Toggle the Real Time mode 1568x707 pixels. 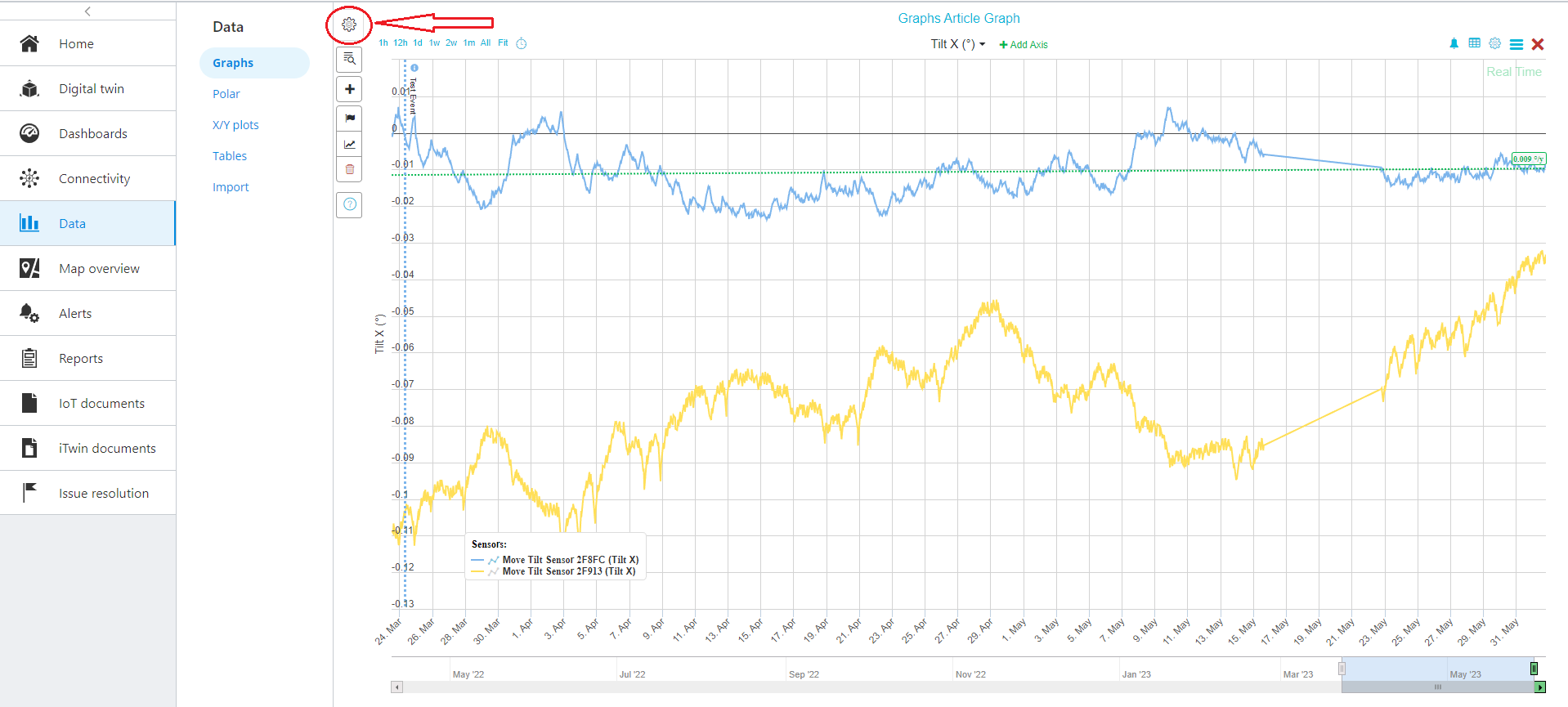[1514, 72]
